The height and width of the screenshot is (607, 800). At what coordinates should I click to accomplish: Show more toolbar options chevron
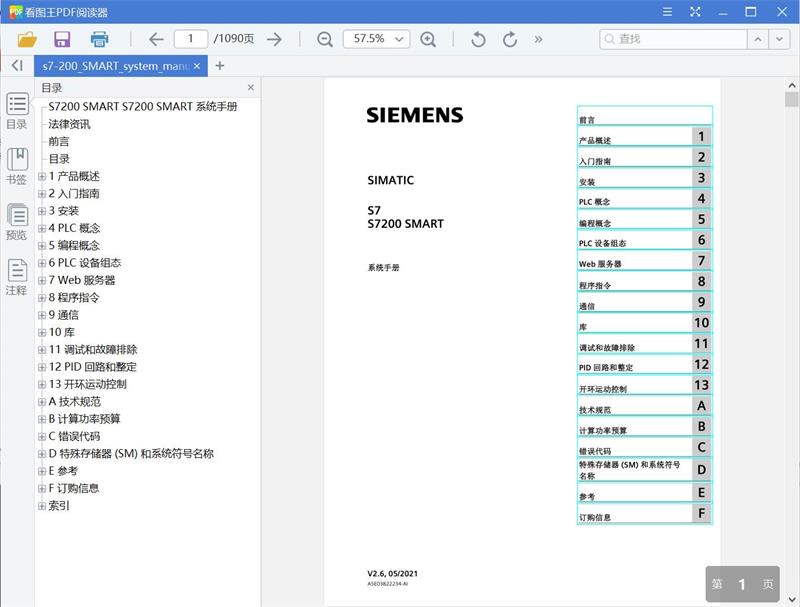pos(538,39)
